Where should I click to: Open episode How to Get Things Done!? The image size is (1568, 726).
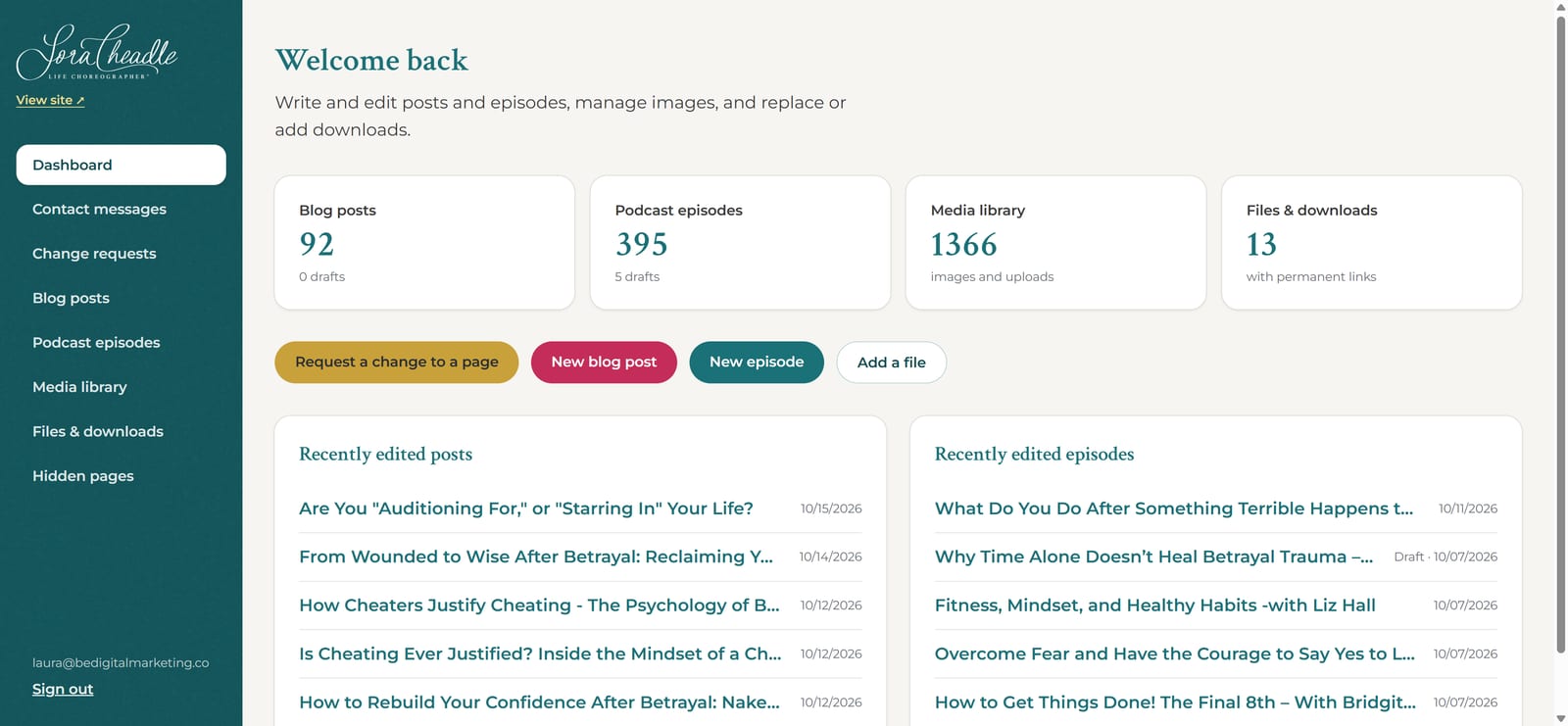point(1175,702)
